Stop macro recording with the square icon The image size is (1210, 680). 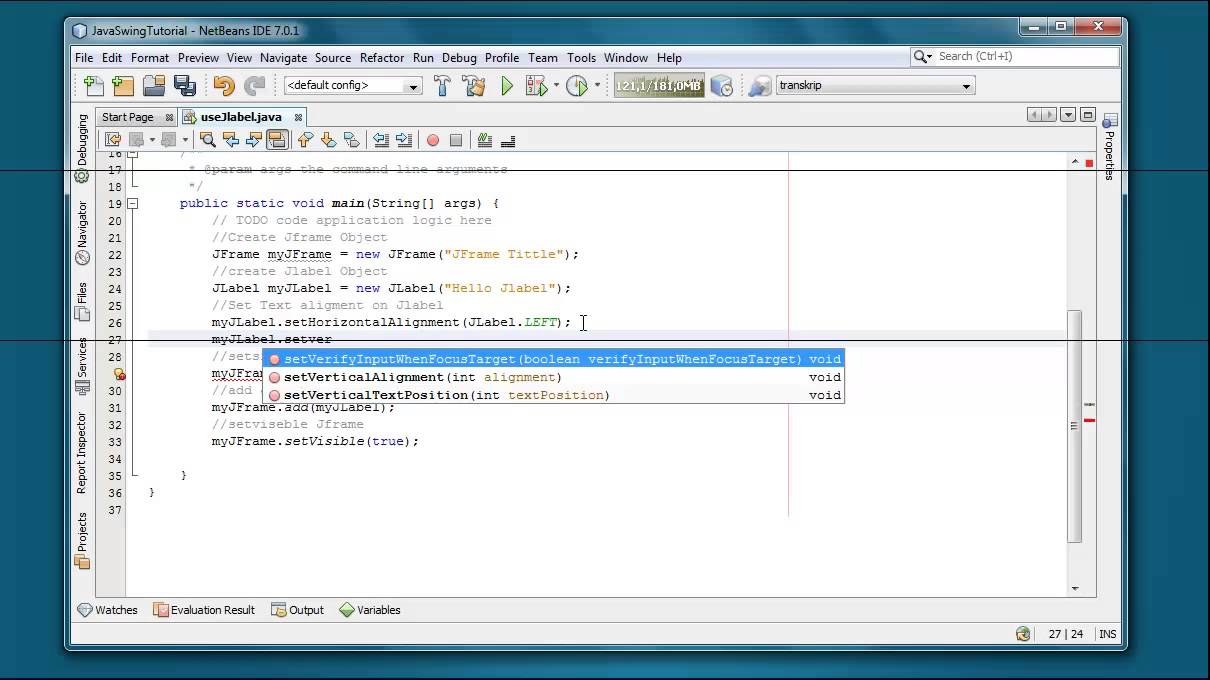[x=456, y=140]
